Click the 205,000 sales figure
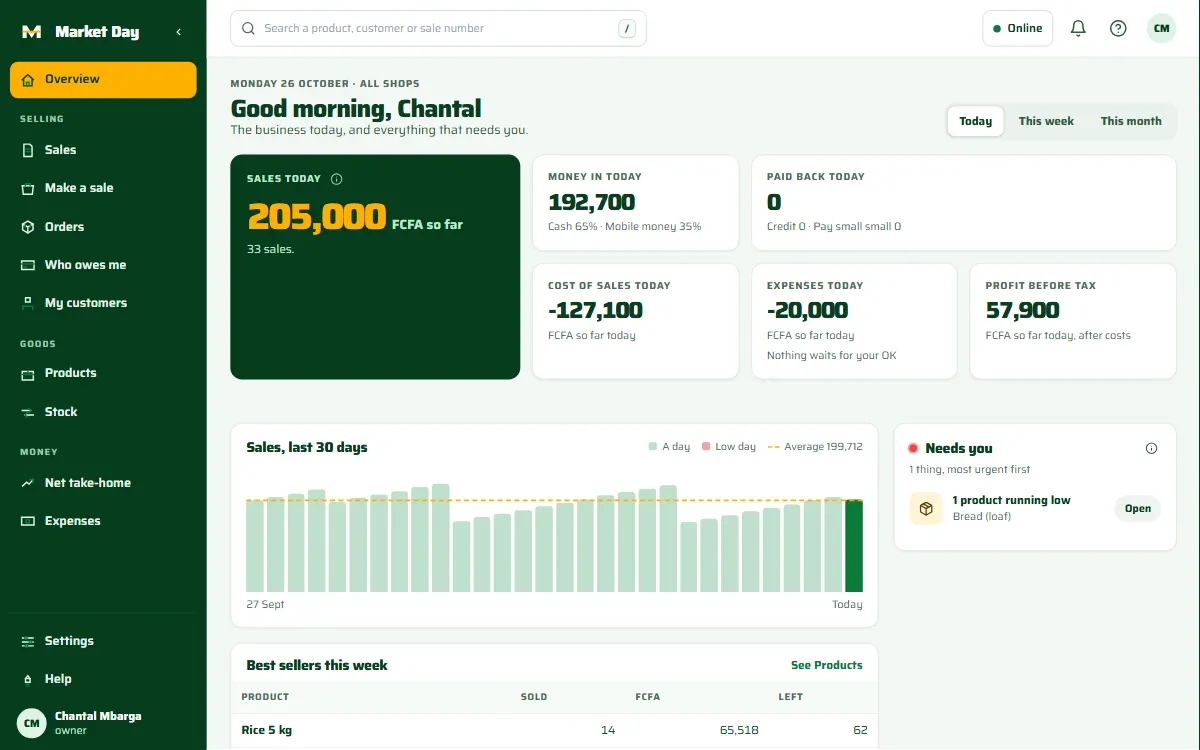 pyautogui.click(x=317, y=217)
